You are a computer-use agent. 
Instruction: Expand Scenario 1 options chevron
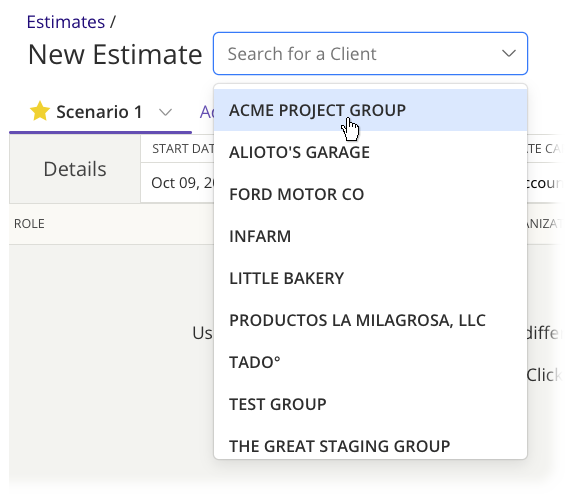click(x=165, y=112)
